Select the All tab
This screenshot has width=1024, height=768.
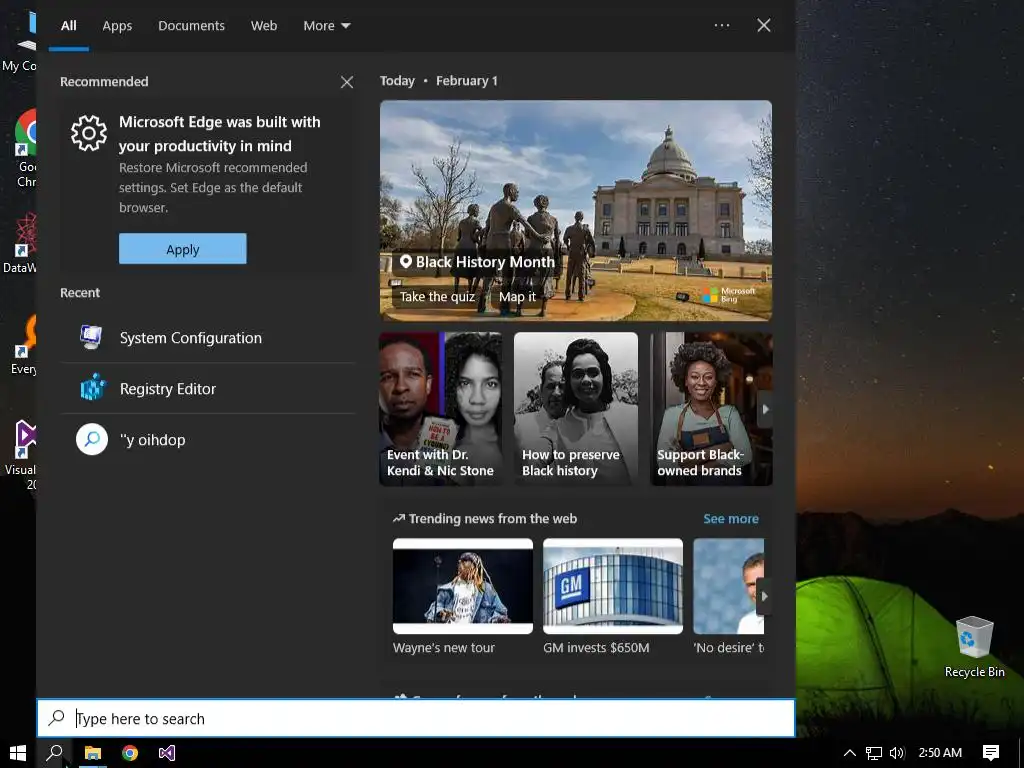69,25
